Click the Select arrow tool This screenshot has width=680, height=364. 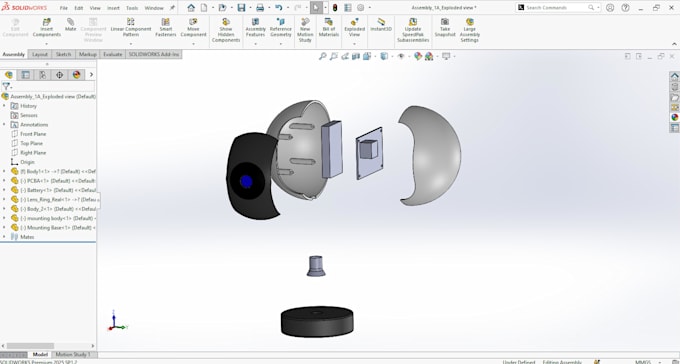[316, 7]
